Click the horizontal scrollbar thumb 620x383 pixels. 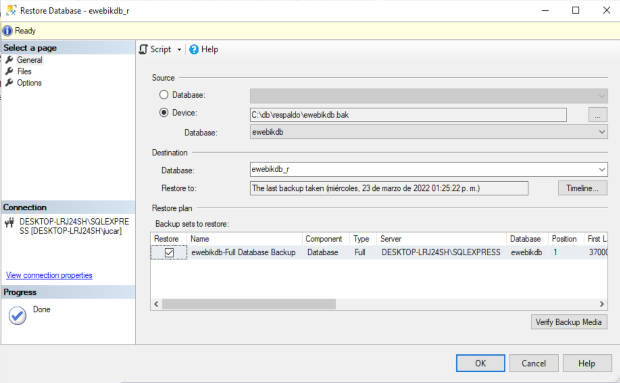tap(249, 304)
